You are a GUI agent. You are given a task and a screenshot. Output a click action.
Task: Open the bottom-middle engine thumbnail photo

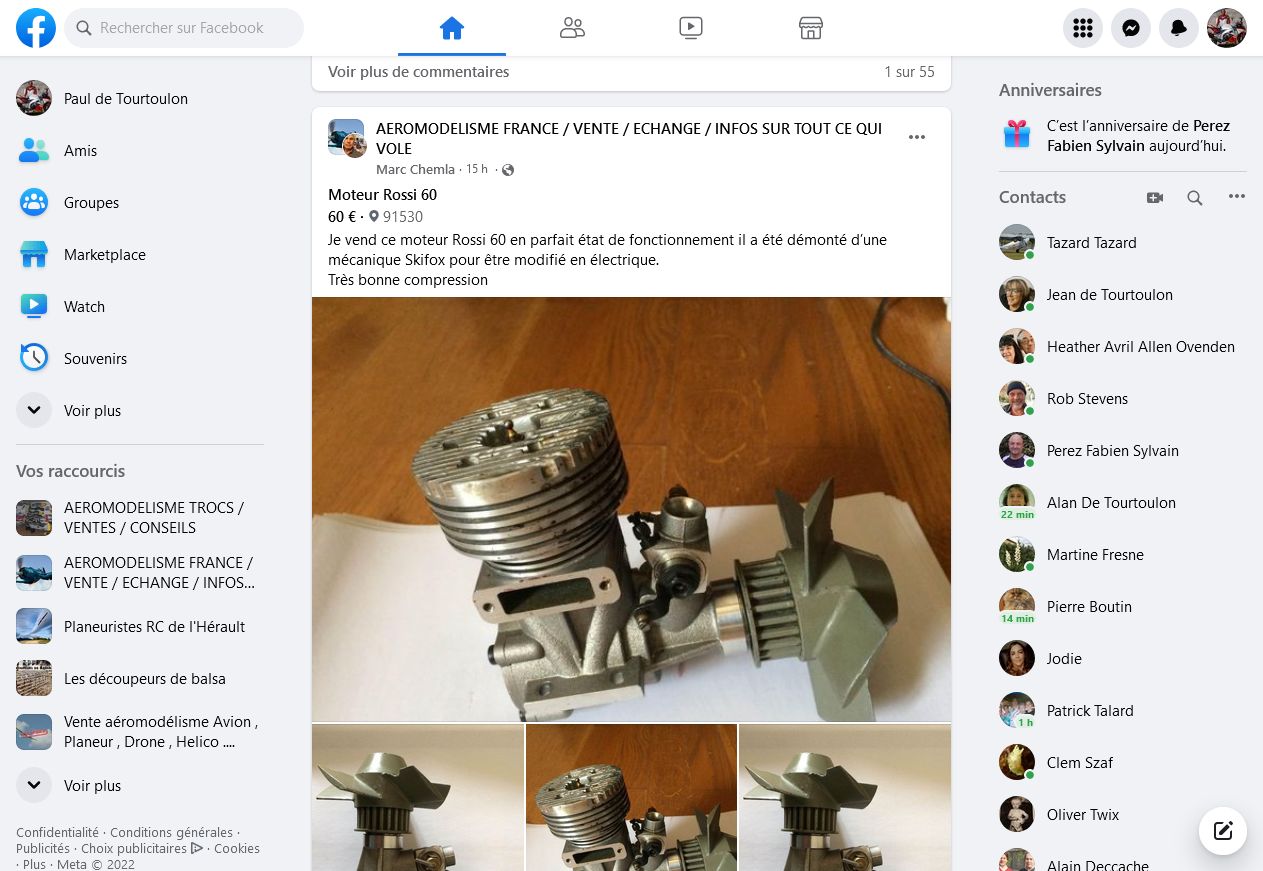[631, 797]
